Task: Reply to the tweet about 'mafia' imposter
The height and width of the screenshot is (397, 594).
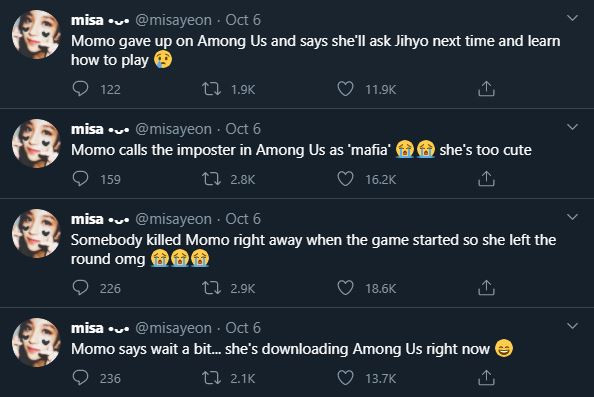Action: 80,179
